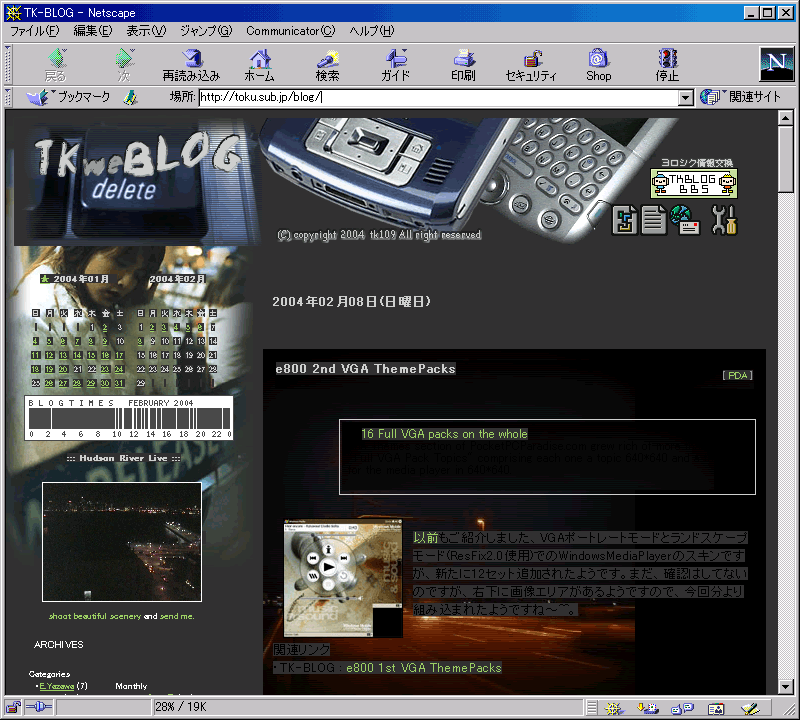
Task: Reload the page with 再読み込み
Action: (191, 65)
